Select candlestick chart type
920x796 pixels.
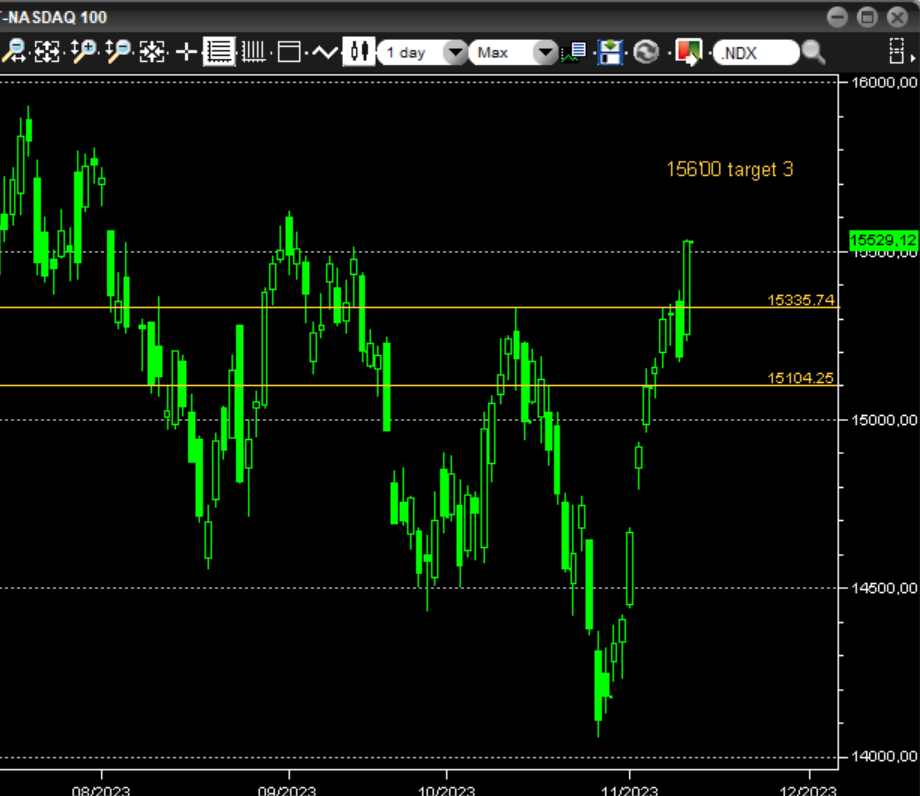pyautogui.click(x=359, y=52)
